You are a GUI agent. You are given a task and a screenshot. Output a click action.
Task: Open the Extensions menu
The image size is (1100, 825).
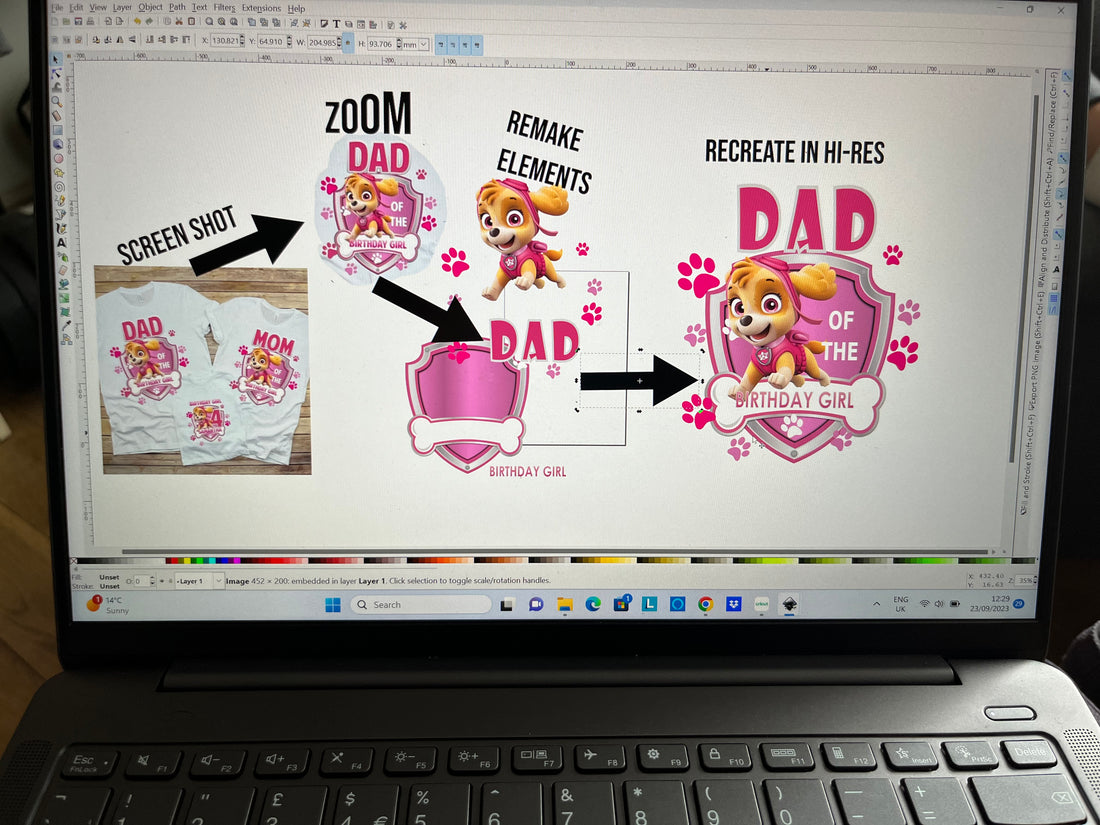click(260, 8)
